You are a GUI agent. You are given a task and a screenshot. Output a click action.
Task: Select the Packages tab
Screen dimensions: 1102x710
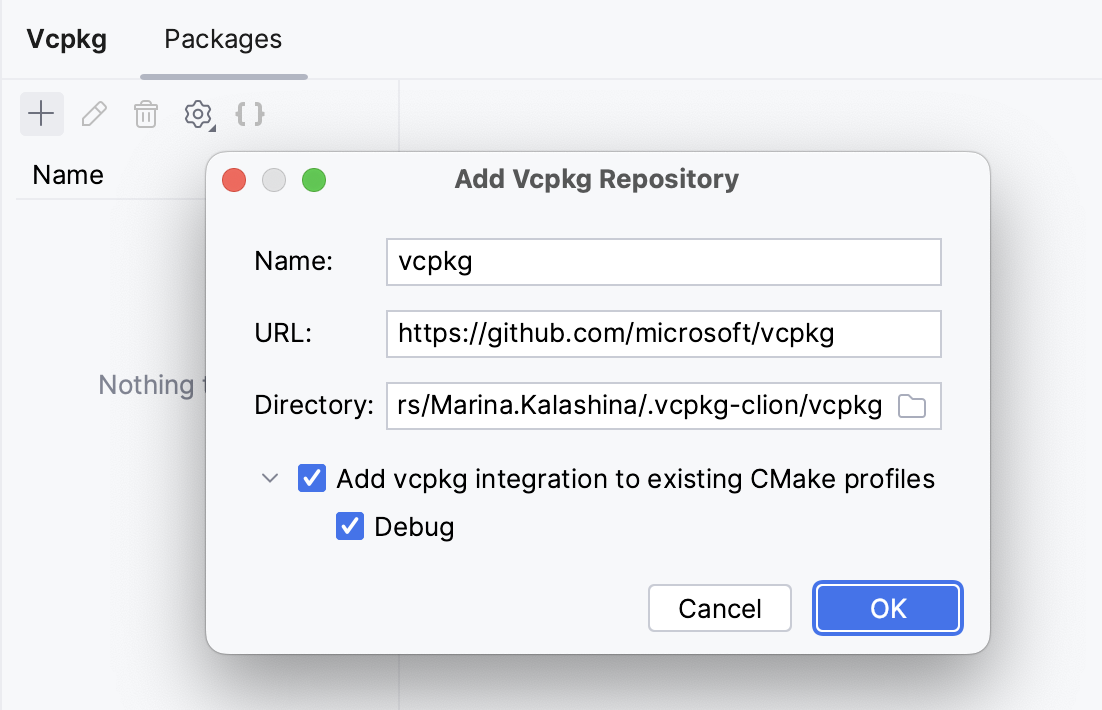pos(222,39)
